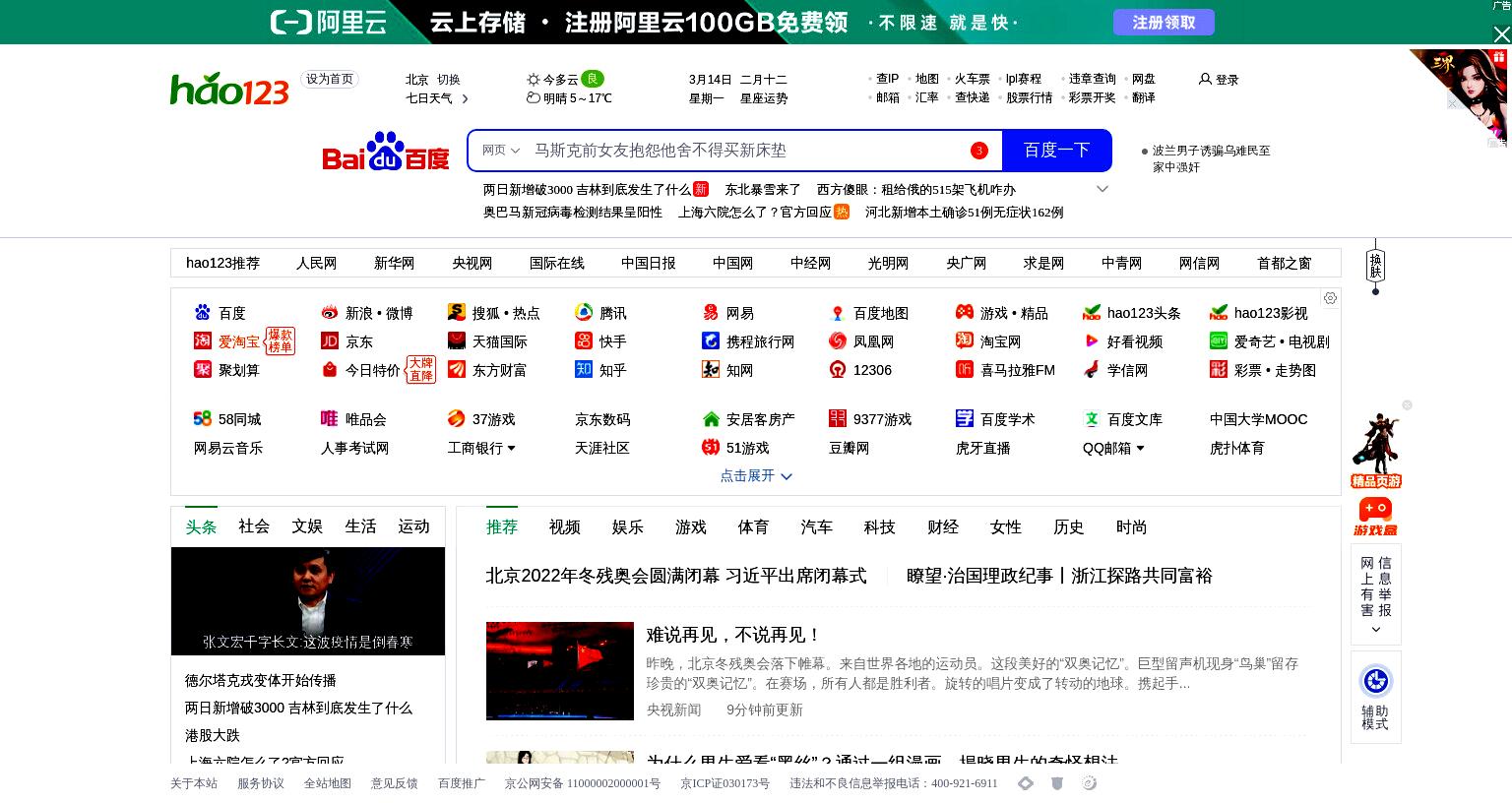The width and height of the screenshot is (1512, 803).
Task: Click the 换肤 skin hanging tag
Action: (x=1375, y=266)
